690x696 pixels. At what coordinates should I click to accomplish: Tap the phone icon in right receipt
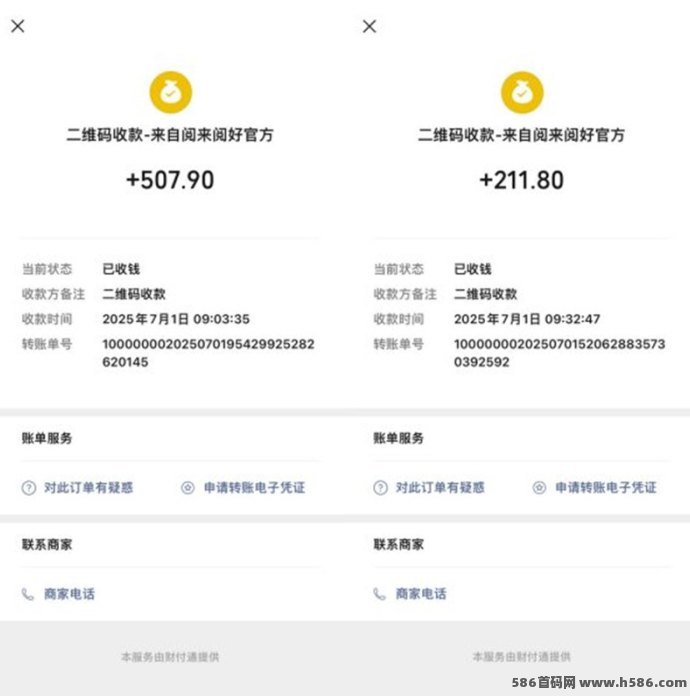click(x=380, y=594)
